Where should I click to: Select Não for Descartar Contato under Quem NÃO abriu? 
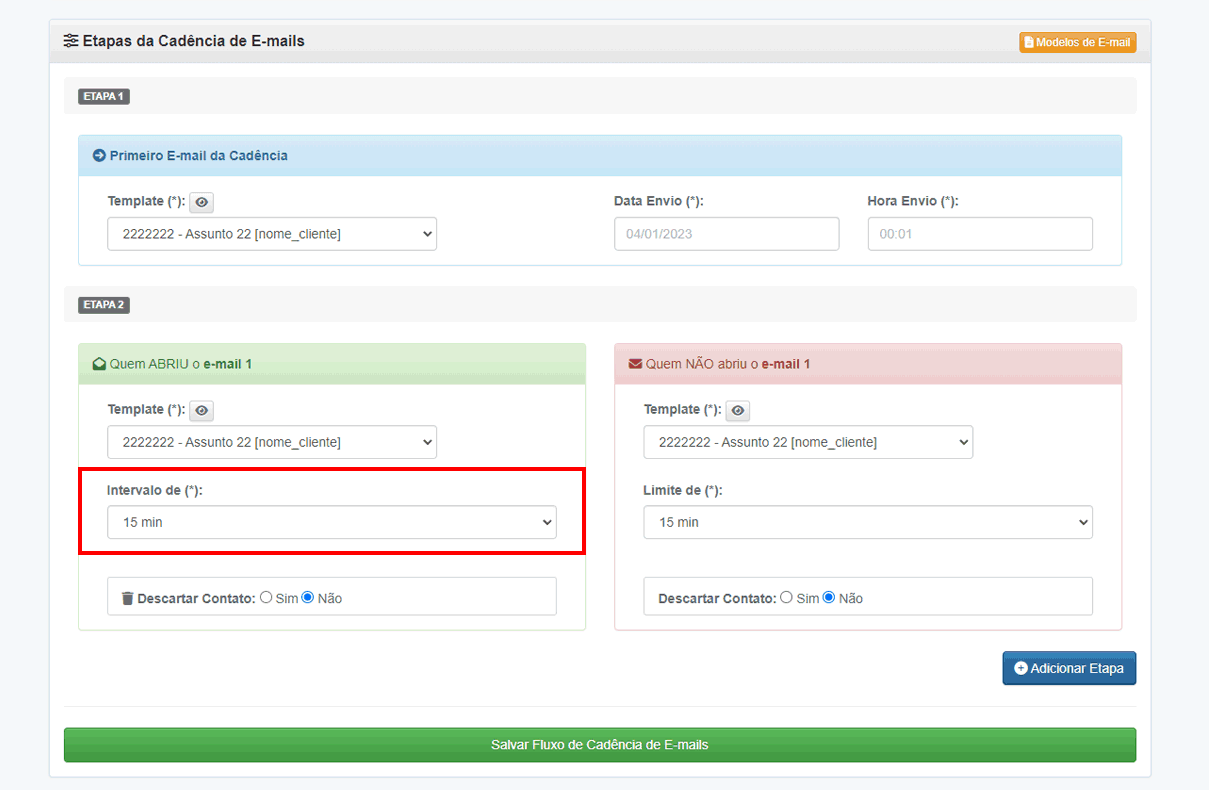tap(828, 597)
